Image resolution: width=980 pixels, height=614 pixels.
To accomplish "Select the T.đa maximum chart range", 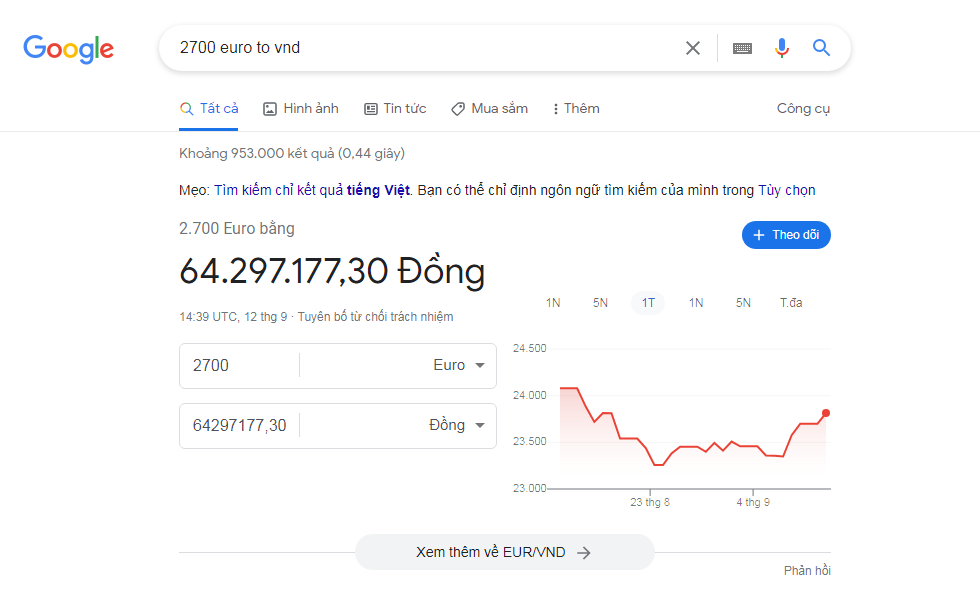I will click(791, 303).
